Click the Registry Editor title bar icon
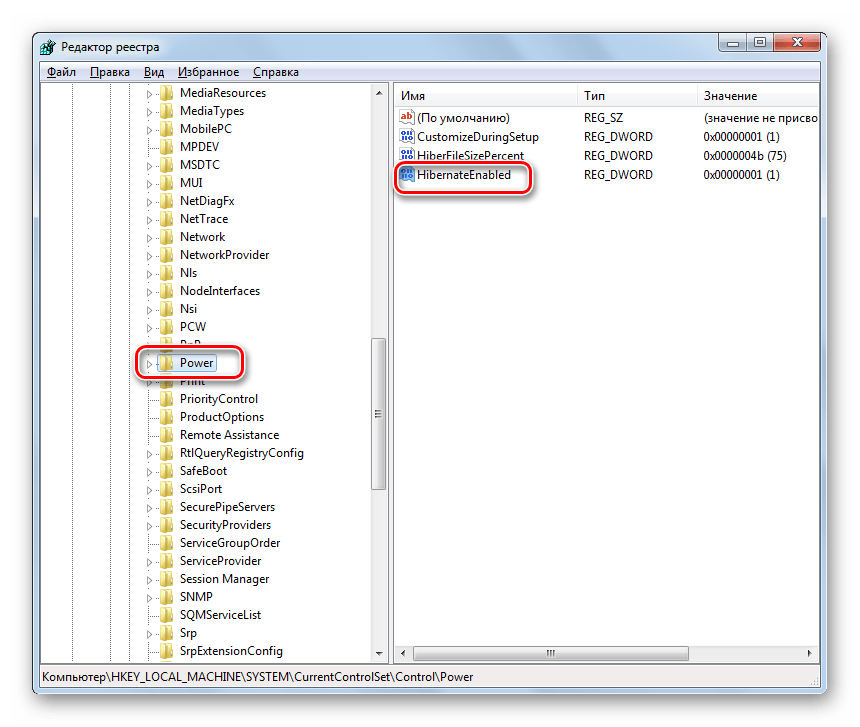The image size is (860, 727). (x=50, y=47)
